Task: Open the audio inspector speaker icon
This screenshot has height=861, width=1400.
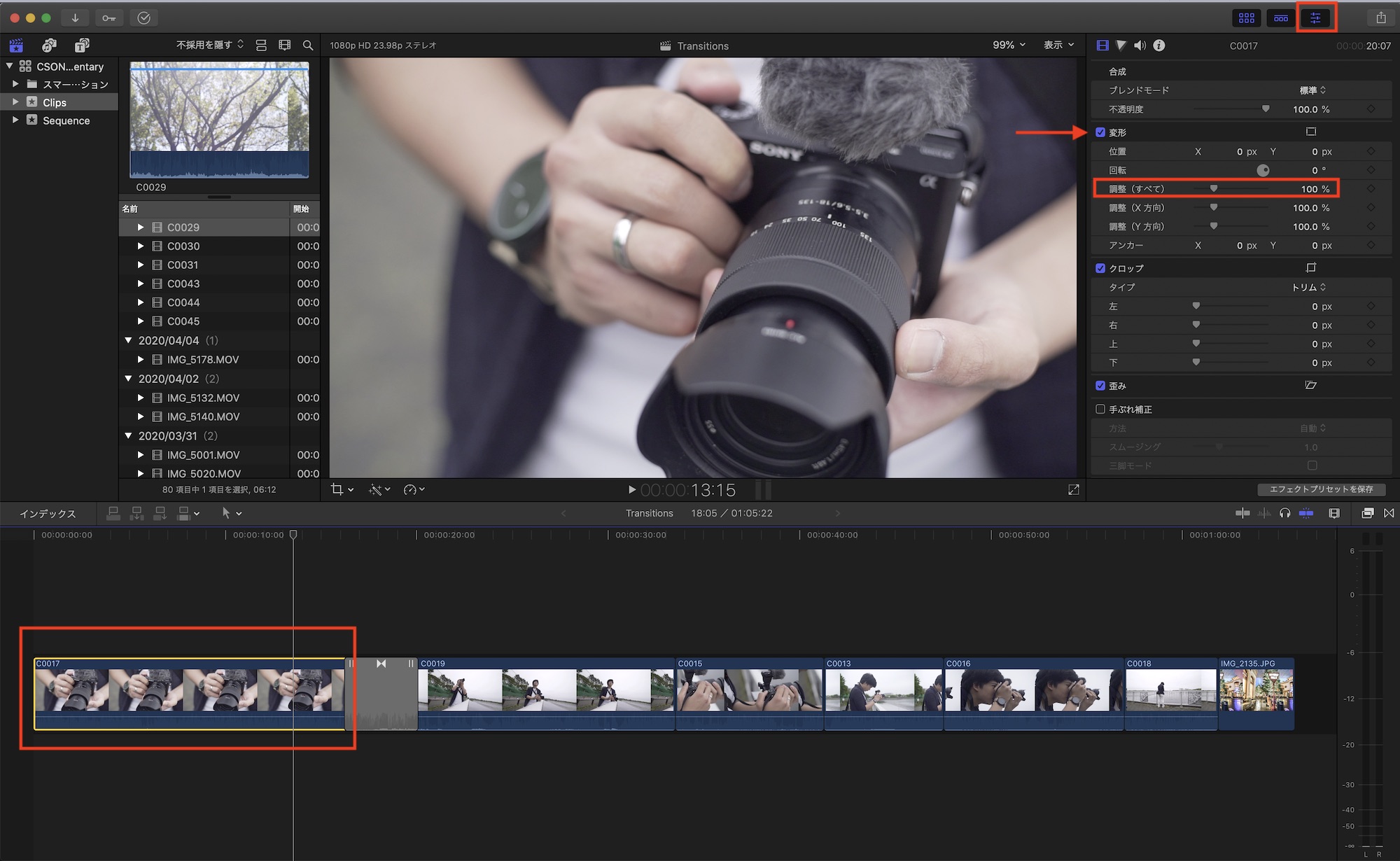Action: [1140, 45]
